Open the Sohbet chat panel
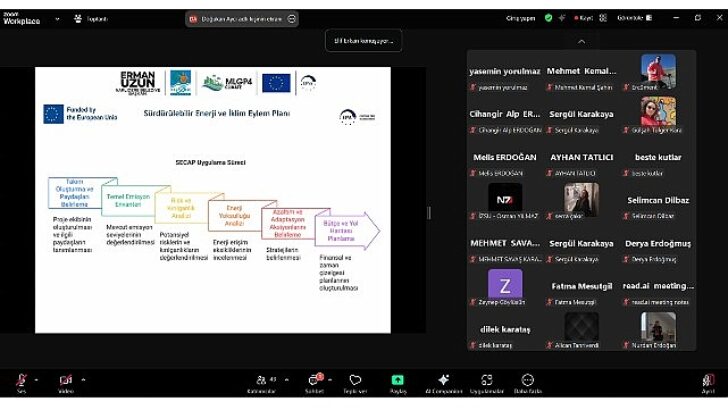This screenshot has width=728, height=410. tap(314, 381)
